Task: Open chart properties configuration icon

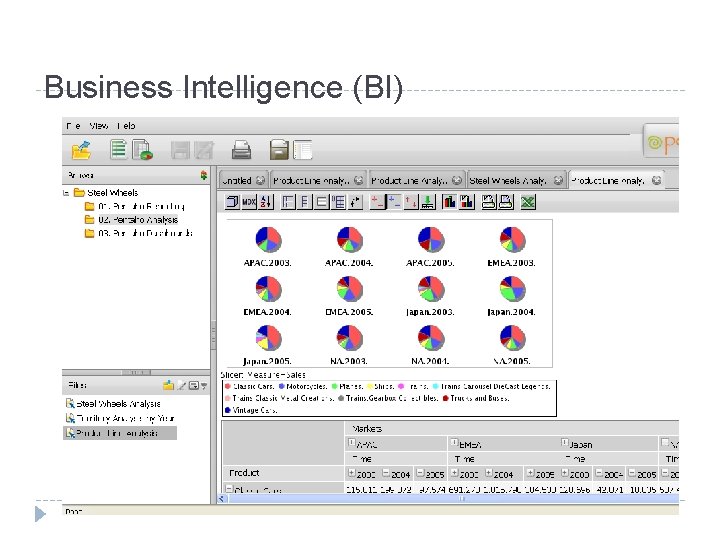Action: 467,202
